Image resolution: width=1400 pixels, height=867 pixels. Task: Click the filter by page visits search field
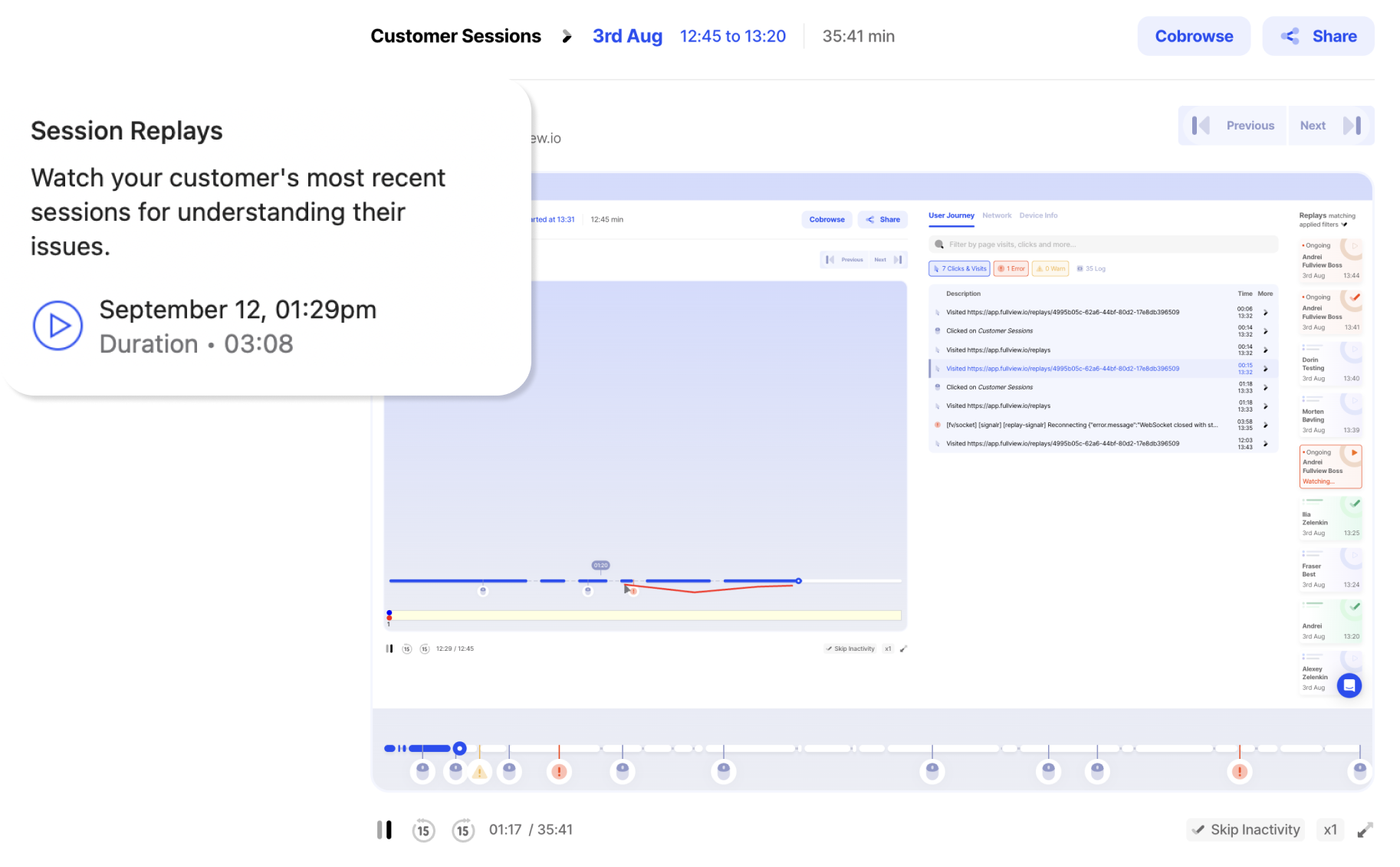1103,245
